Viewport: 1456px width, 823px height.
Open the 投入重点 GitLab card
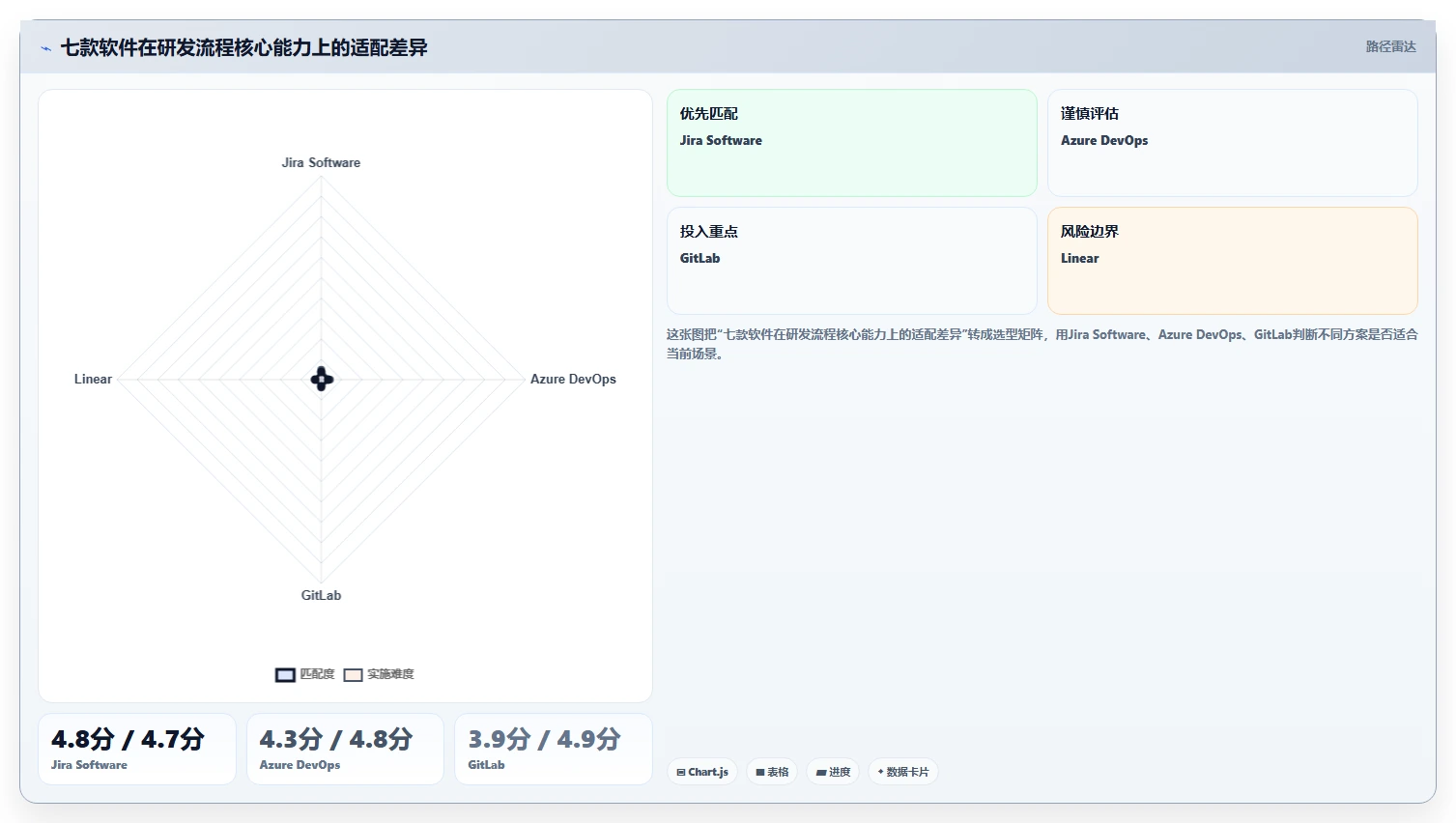tap(851, 261)
